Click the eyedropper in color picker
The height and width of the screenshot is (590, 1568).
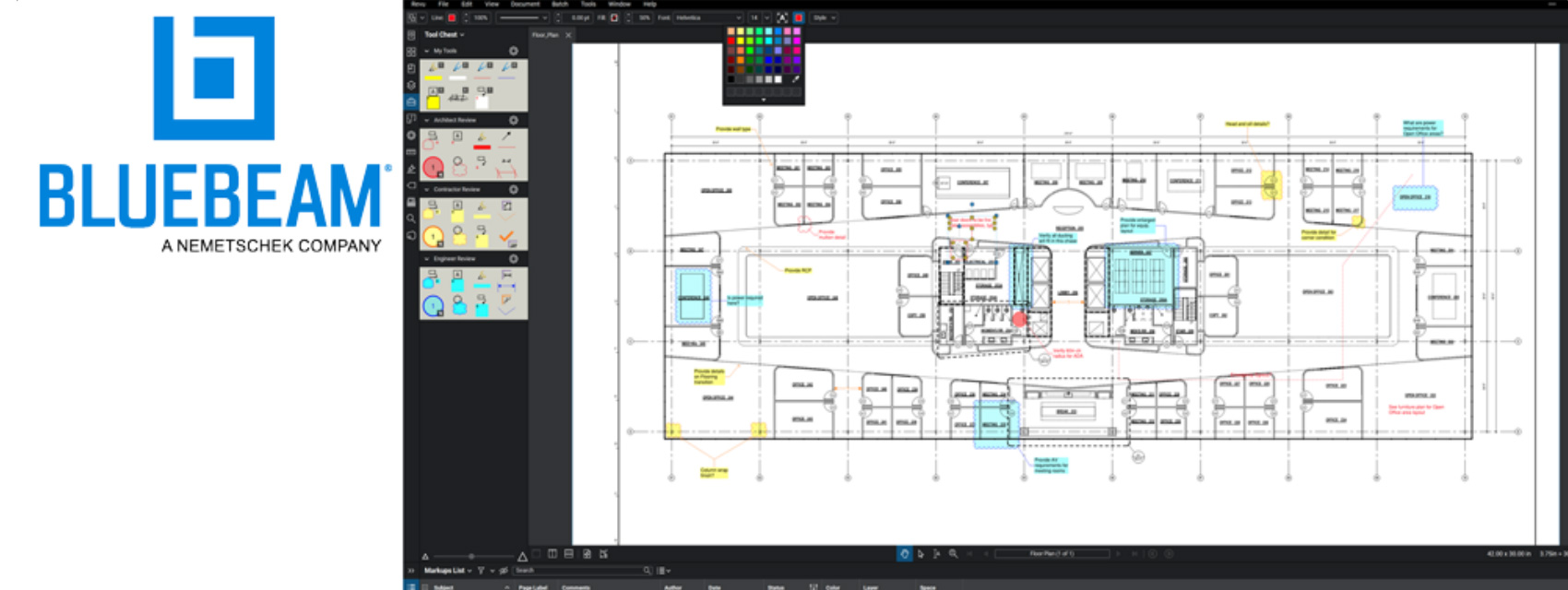pos(795,79)
